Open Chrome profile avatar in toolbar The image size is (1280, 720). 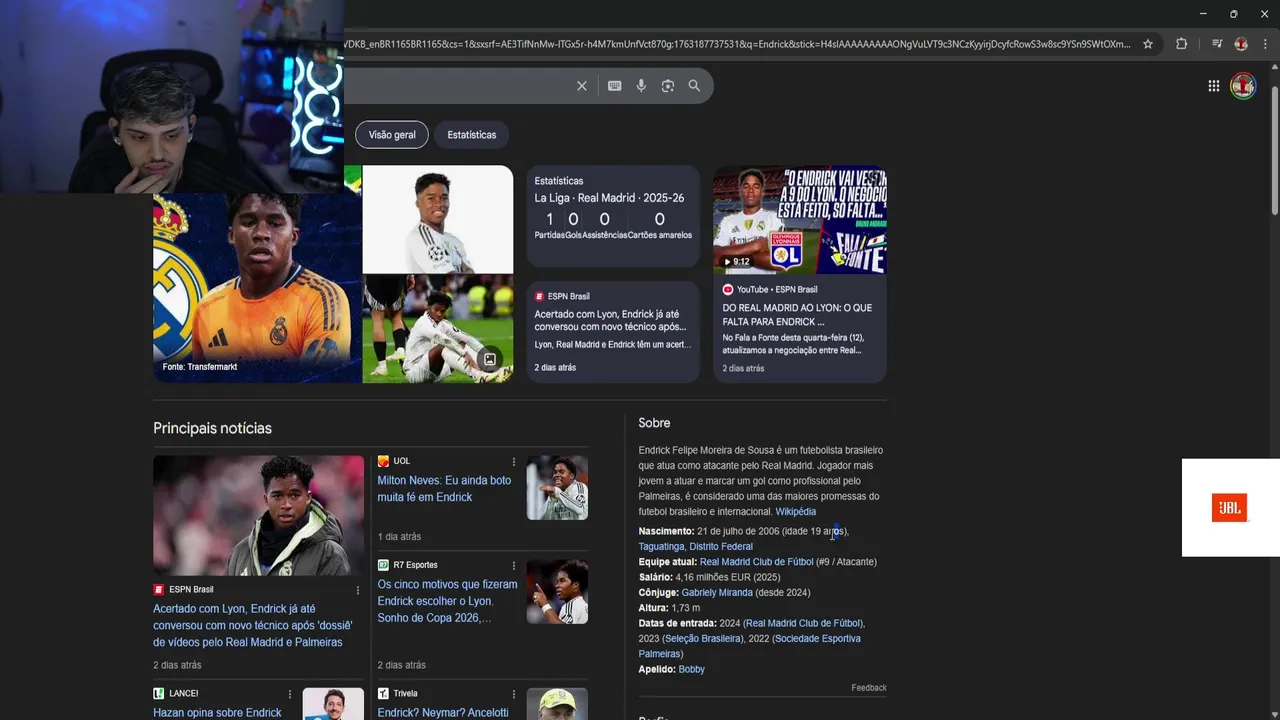1241,44
